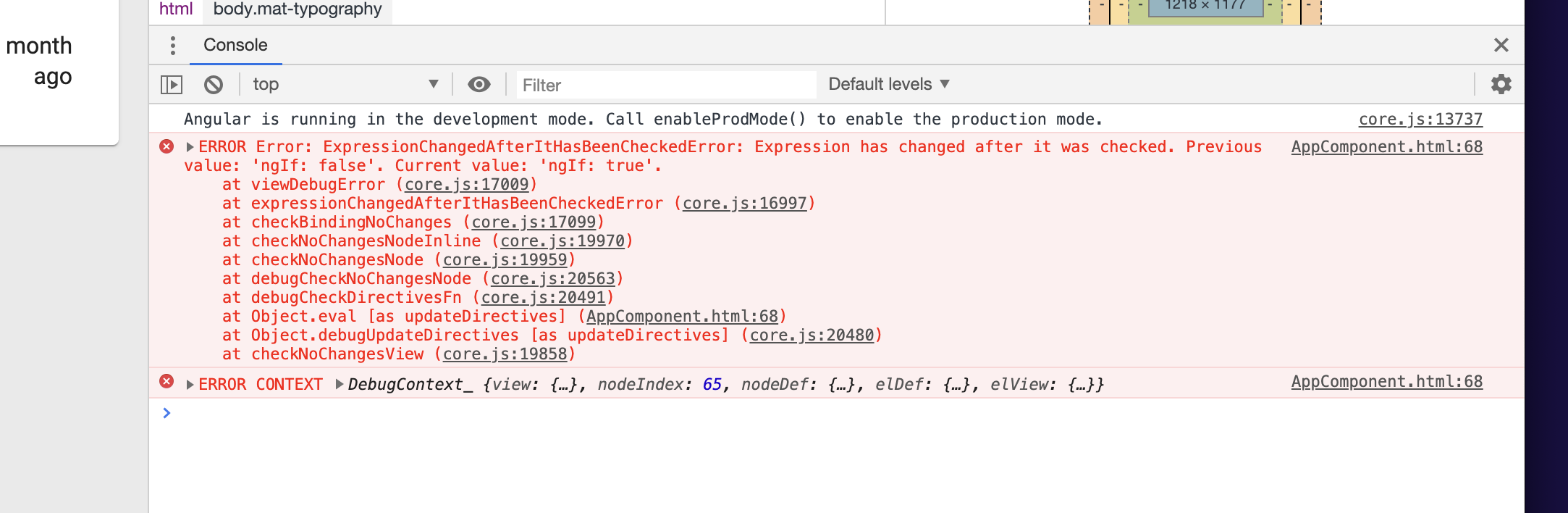The height and width of the screenshot is (513, 1568).
Task: Select the Console tab
Action: [235, 45]
